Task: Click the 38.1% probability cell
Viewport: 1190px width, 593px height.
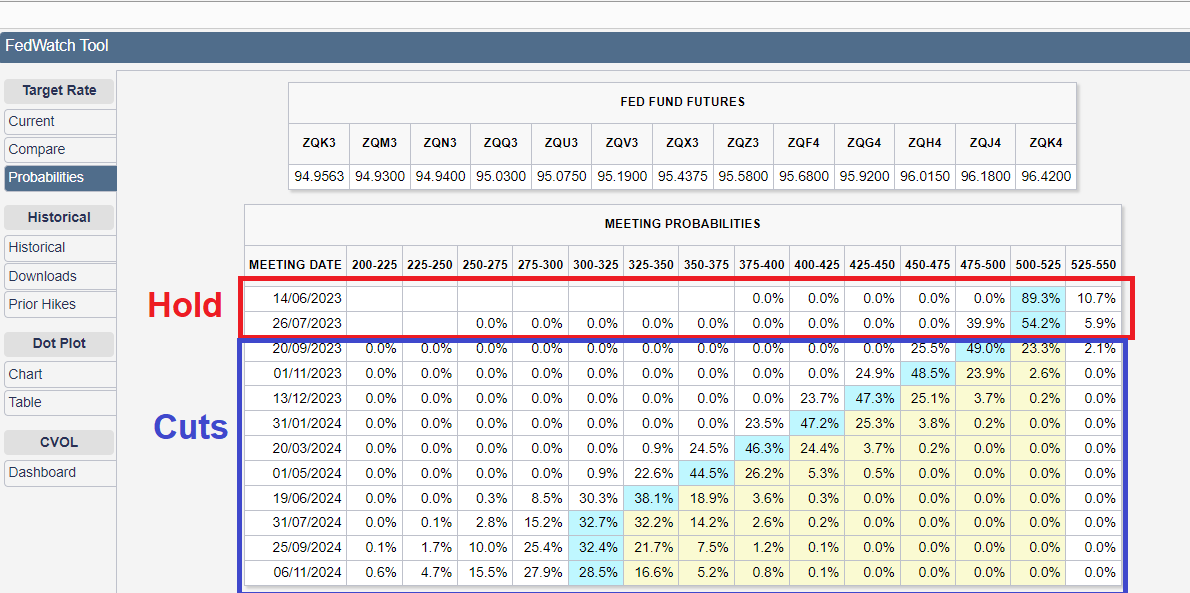Action: 651,498
